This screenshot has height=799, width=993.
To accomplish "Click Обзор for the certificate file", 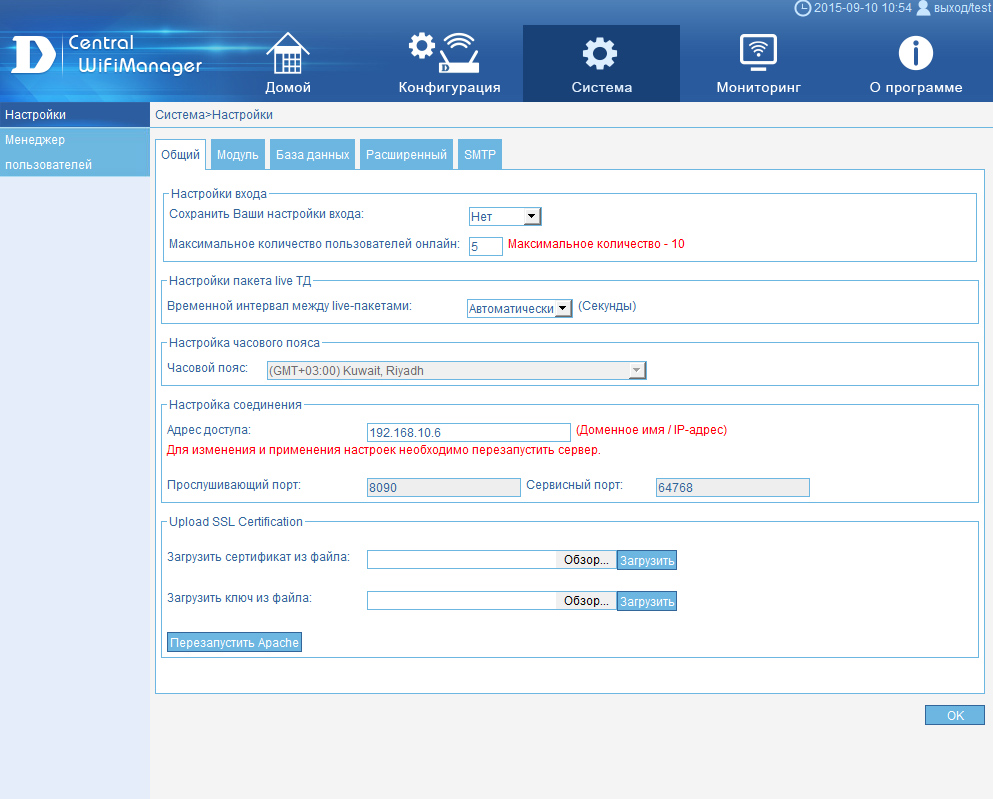I will 586,560.
